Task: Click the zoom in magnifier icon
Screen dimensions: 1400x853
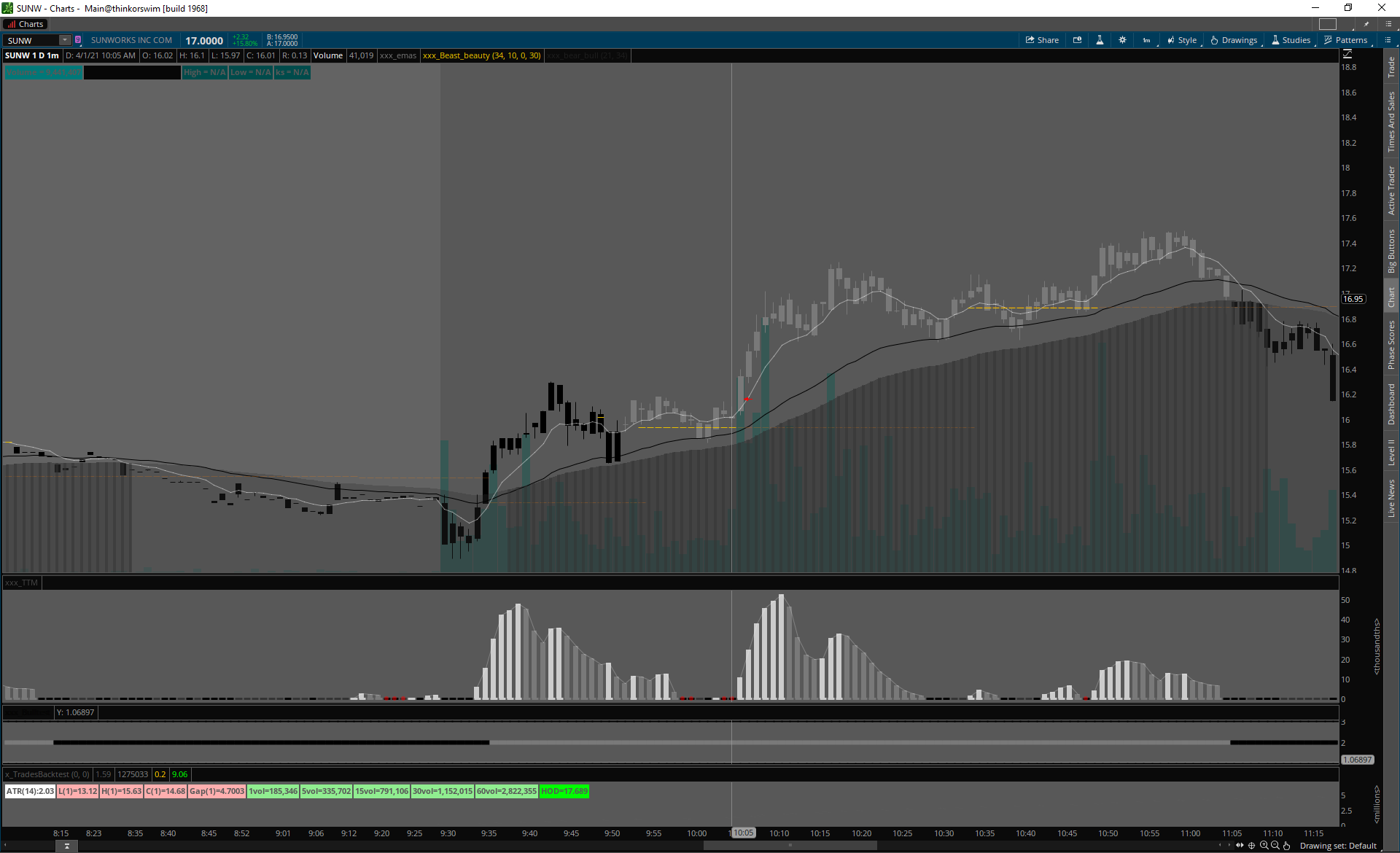Action: click(1264, 846)
